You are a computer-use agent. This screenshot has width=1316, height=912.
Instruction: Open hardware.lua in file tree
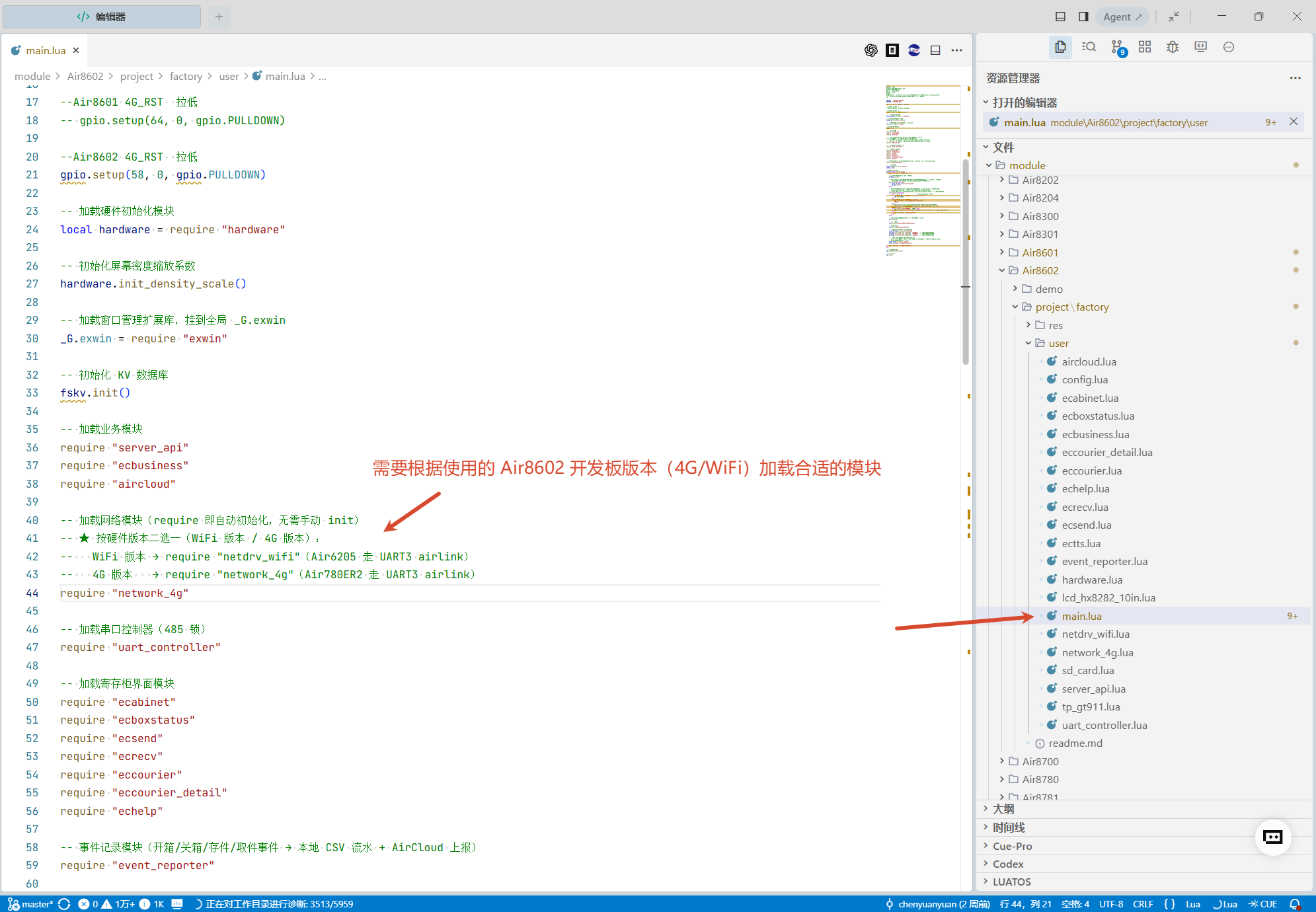pos(1092,580)
